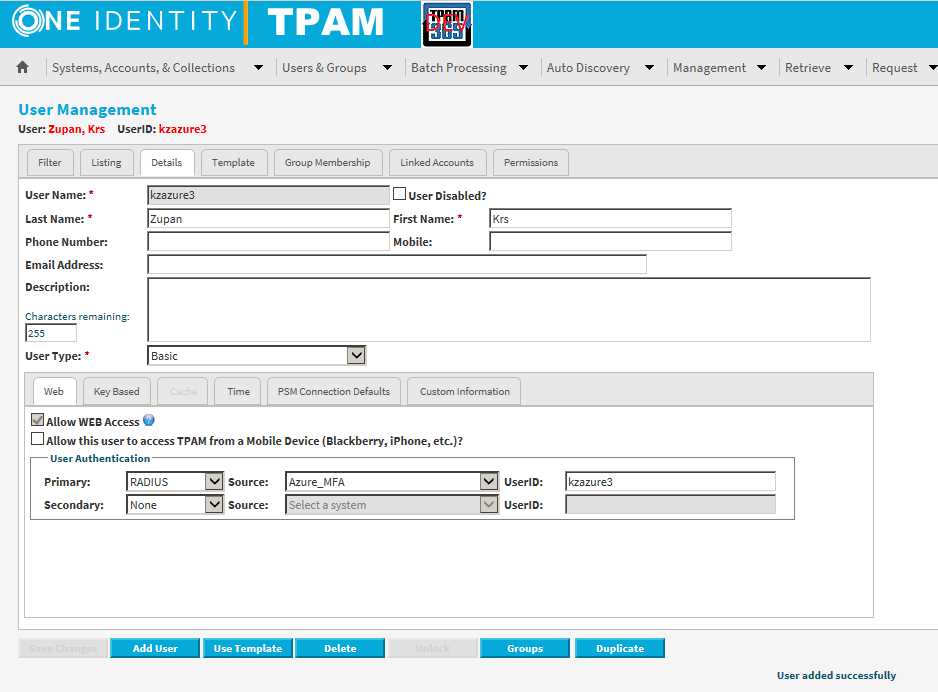This screenshot has height=692, width=938.
Task: Click the Groups button
Action: coord(525,648)
